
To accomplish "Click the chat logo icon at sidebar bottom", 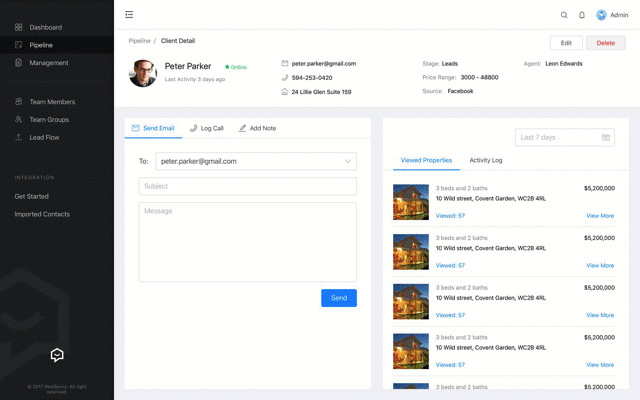I will tap(57, 355).
